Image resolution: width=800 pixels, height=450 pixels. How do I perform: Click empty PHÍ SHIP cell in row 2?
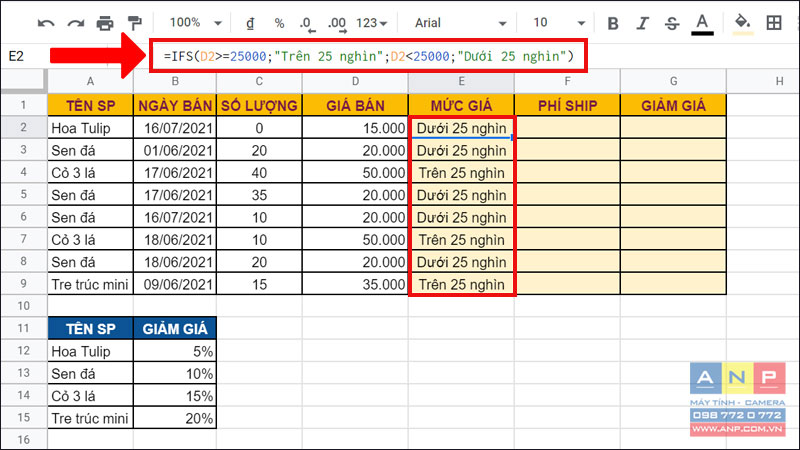(x=567, y=128)
